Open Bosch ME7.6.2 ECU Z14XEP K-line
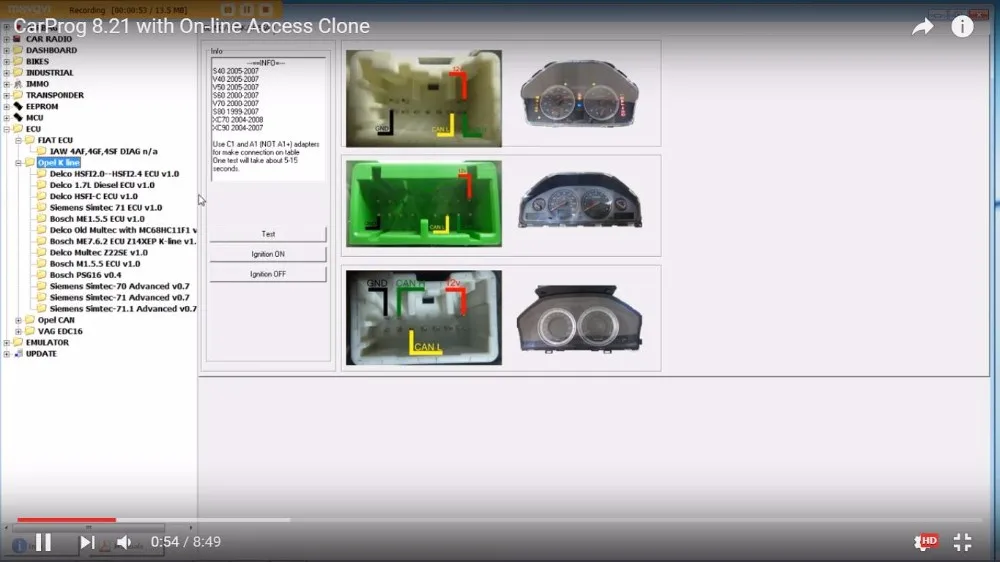1000x562 pixels. (123, 241)
